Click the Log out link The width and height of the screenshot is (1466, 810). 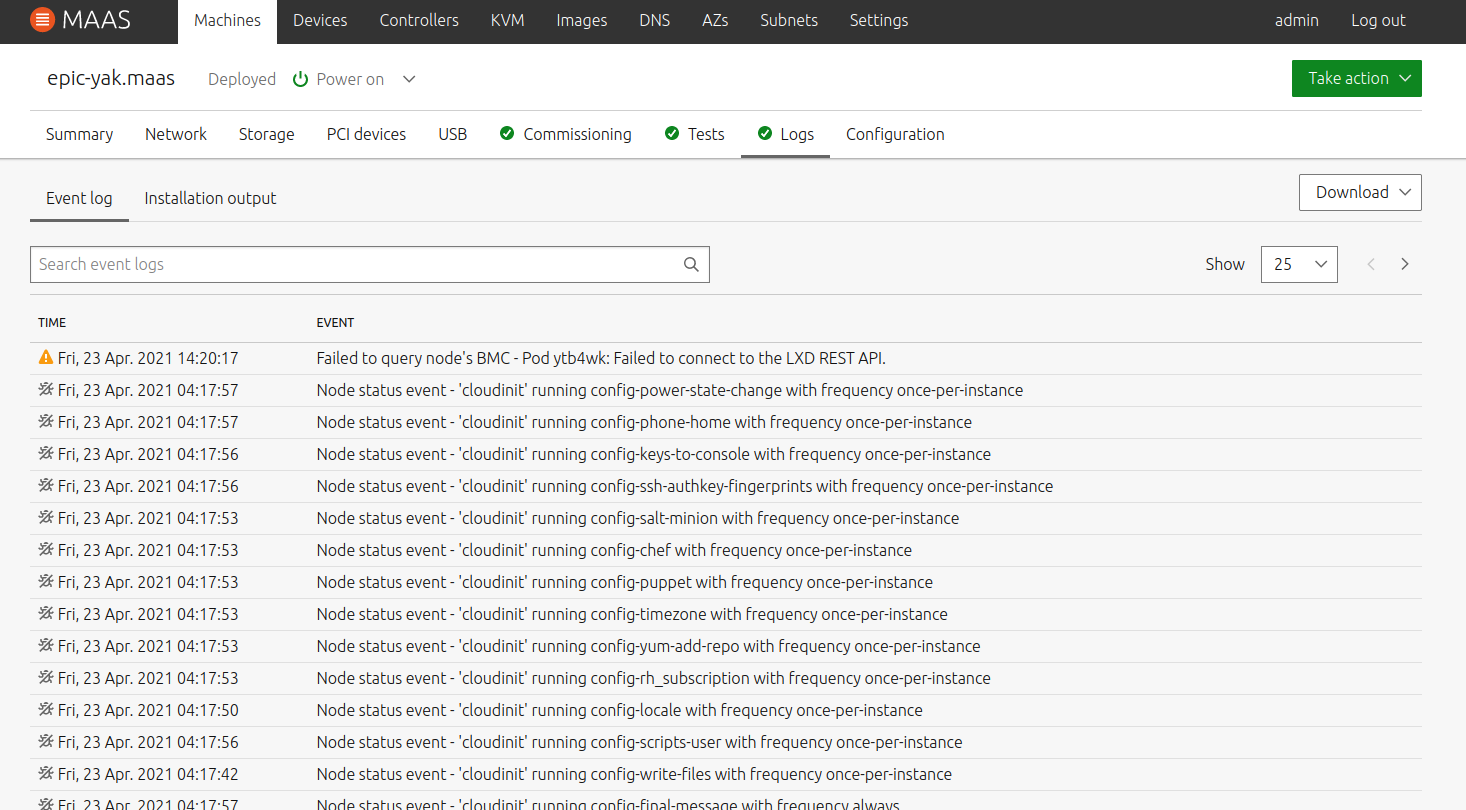click(1378, 20)
